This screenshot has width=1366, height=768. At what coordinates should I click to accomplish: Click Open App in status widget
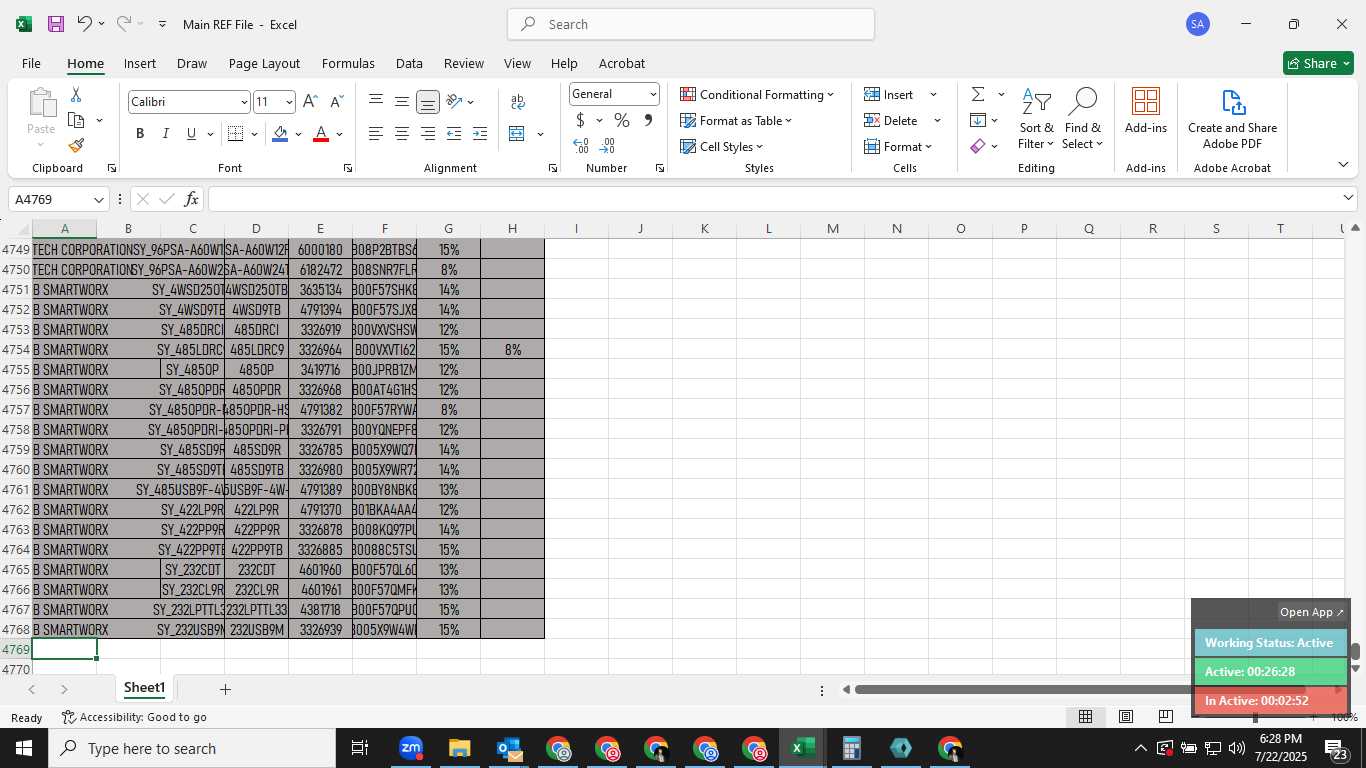pos(1312,612)
